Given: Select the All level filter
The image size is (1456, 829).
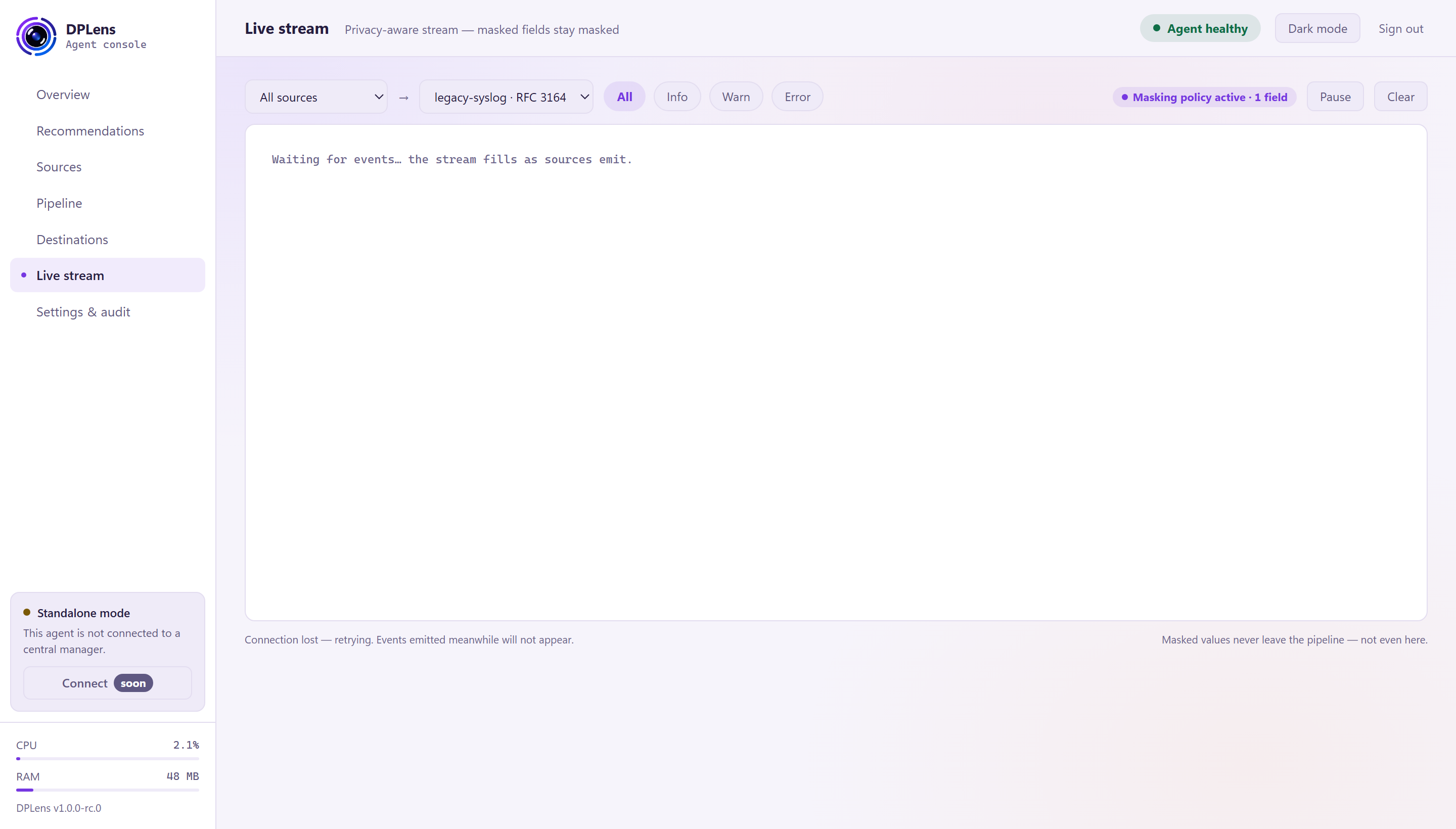Looking at the screenshot, I should (x=624, y=97).
